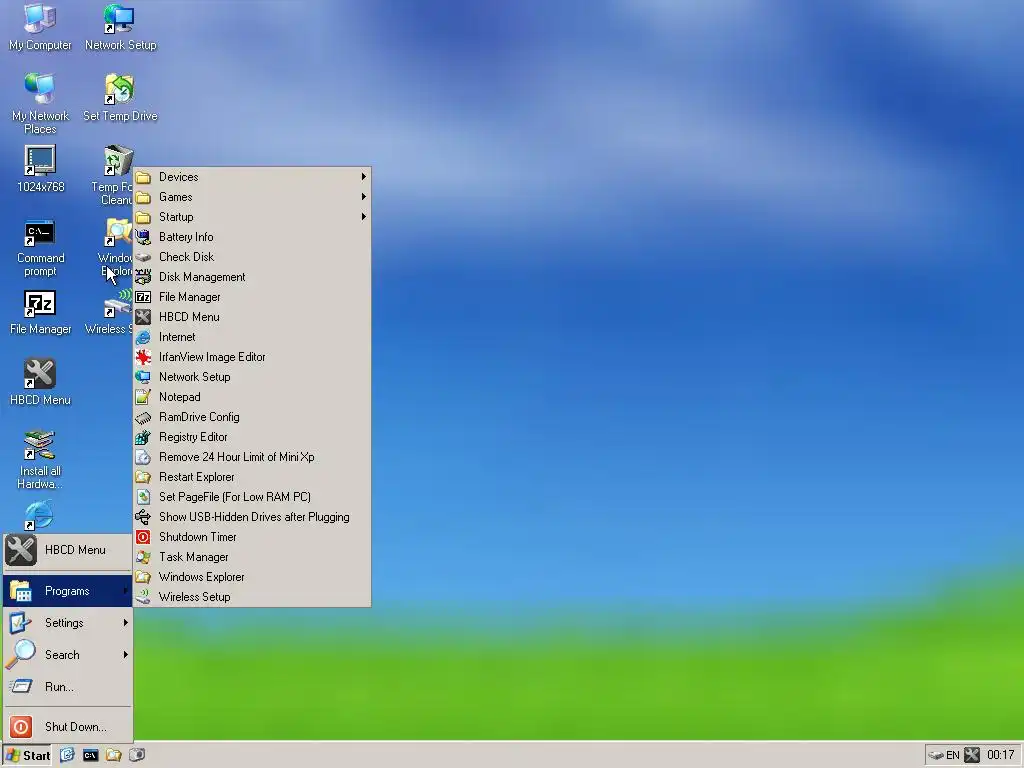Click clock showing 00:17
Viewport: 1024px width, 768px height.
click(x=1000, y=755)
